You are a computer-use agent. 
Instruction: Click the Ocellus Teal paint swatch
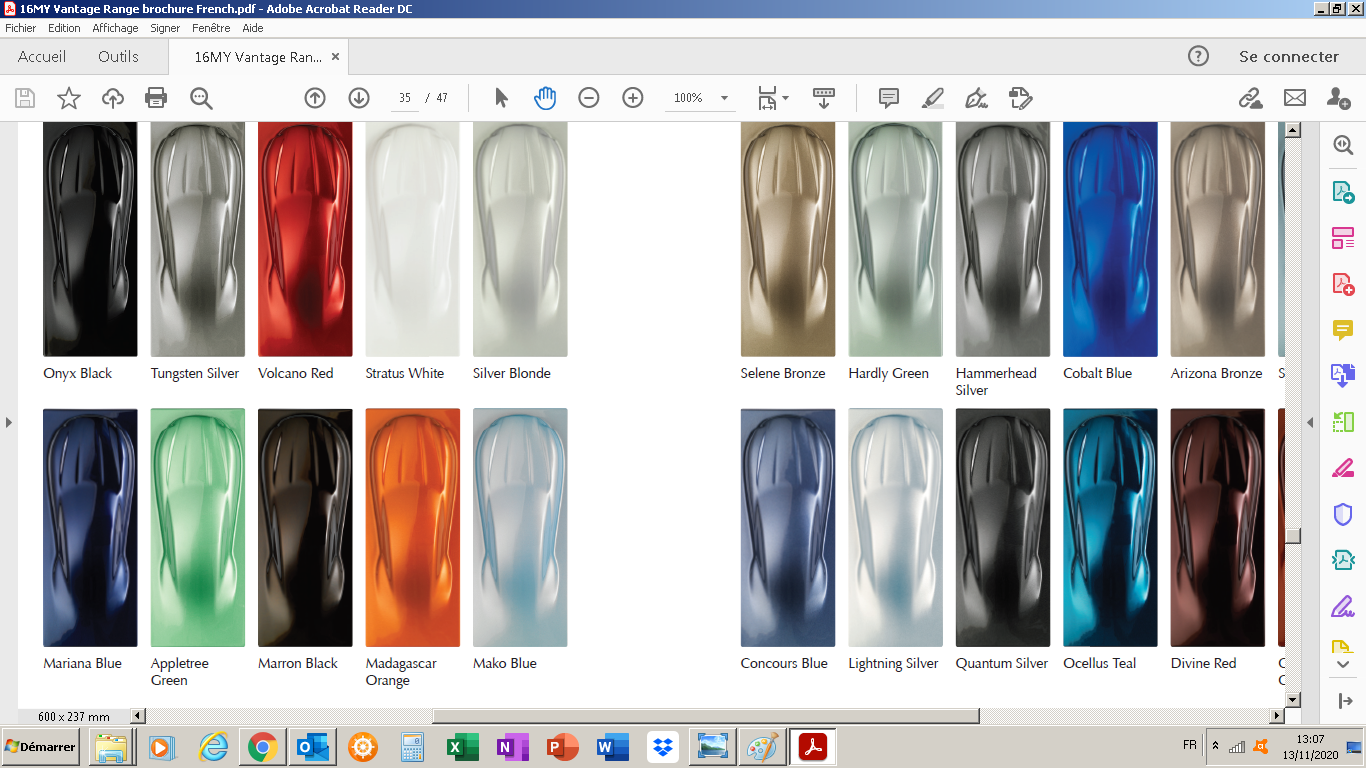point(1110,527)
